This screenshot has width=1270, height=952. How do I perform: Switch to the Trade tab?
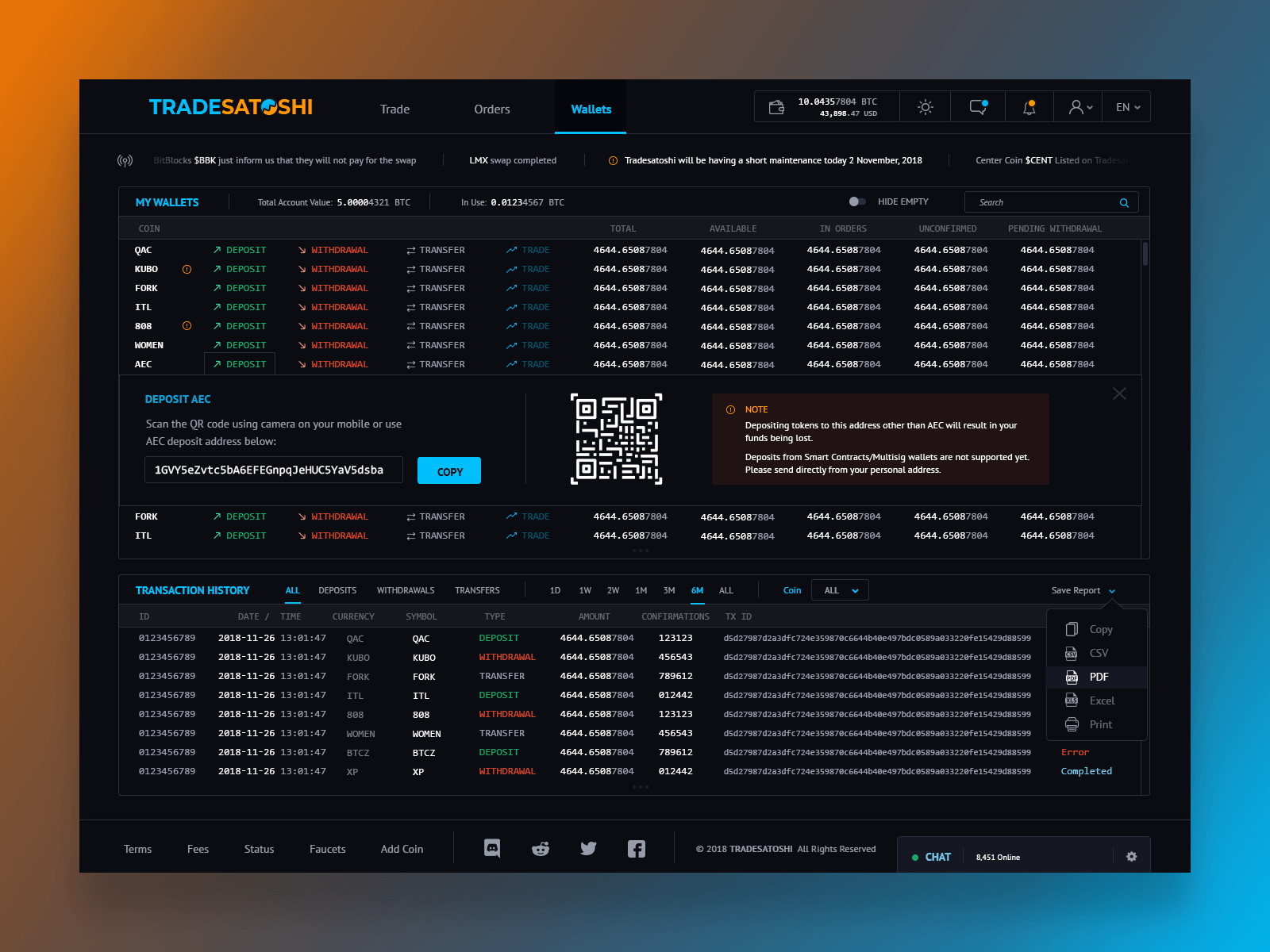coord(394,109)
